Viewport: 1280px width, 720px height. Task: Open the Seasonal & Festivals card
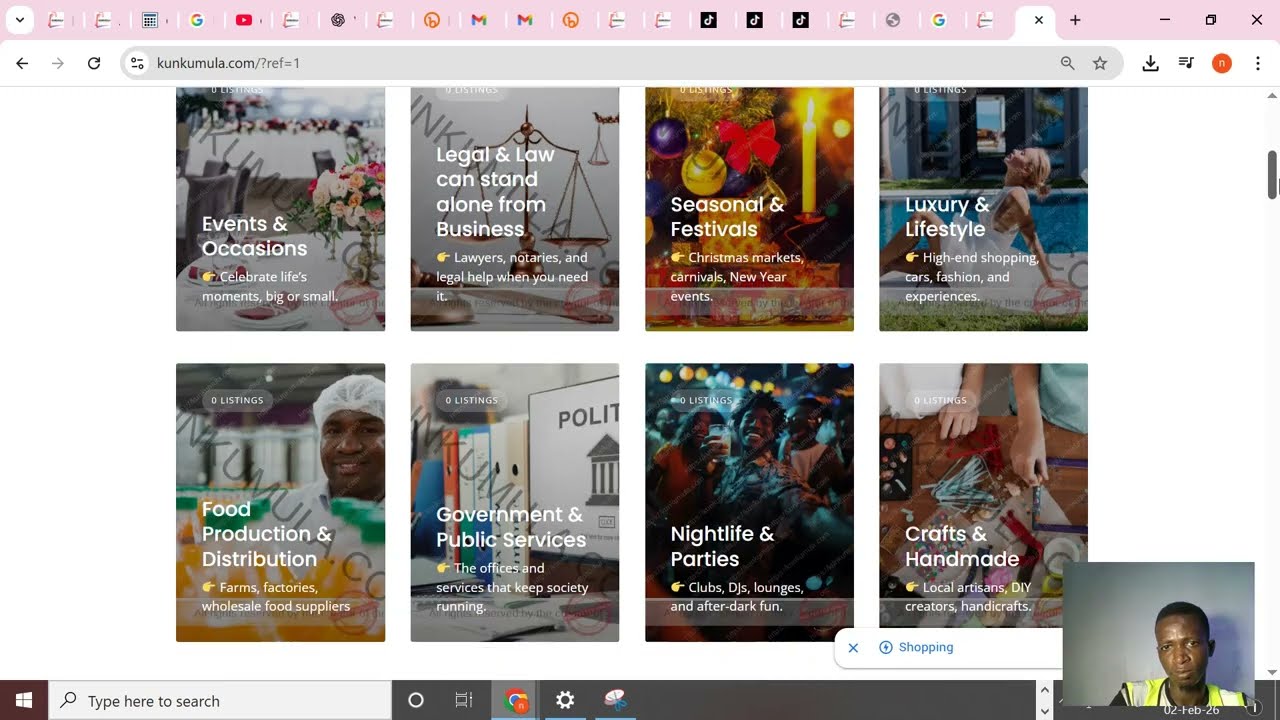(749, 208)
